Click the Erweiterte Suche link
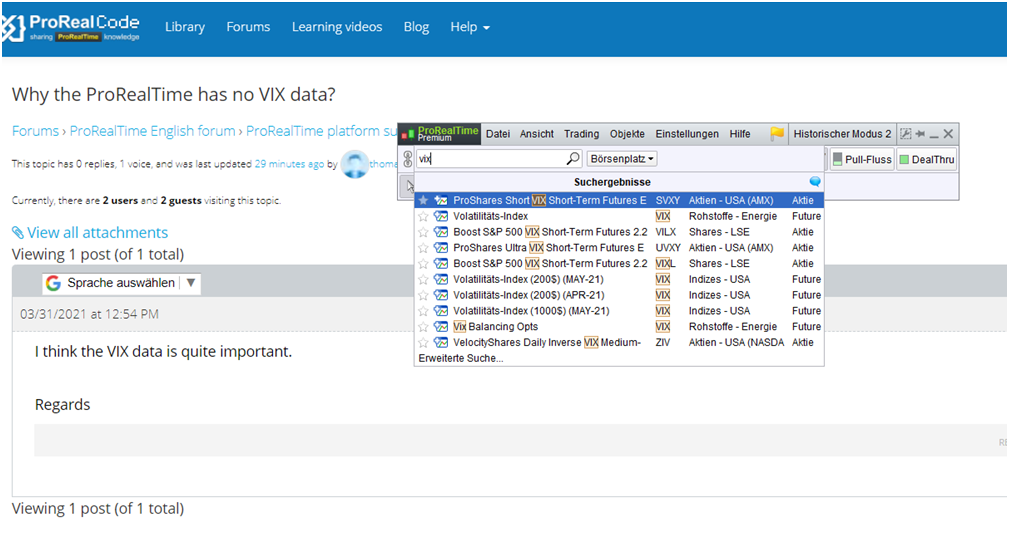Screen dimensions: 1009x540 pos(461,358)
